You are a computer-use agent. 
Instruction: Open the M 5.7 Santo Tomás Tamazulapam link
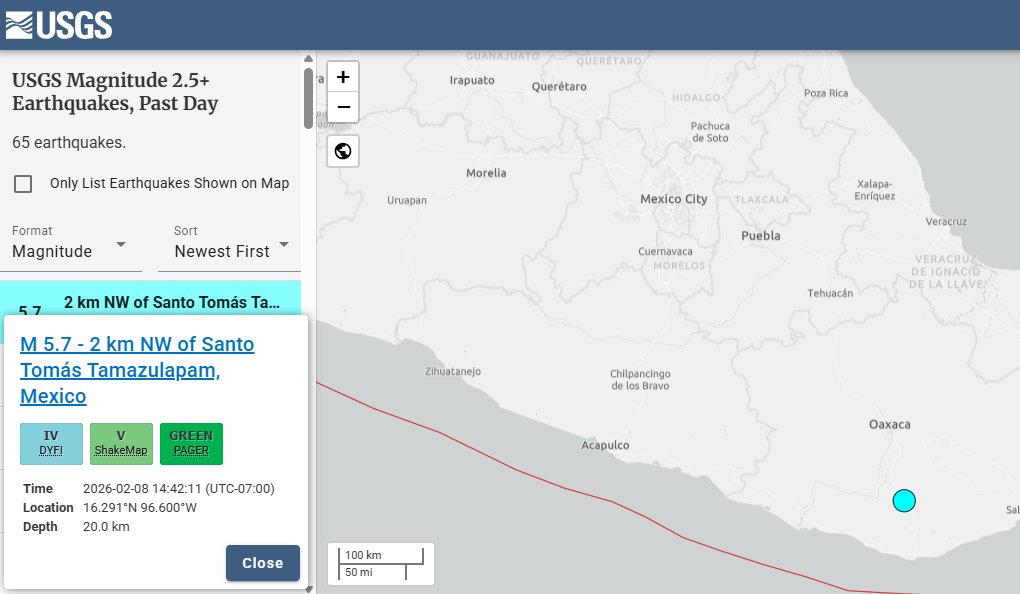pyautogui.click(x=137, y=370)
